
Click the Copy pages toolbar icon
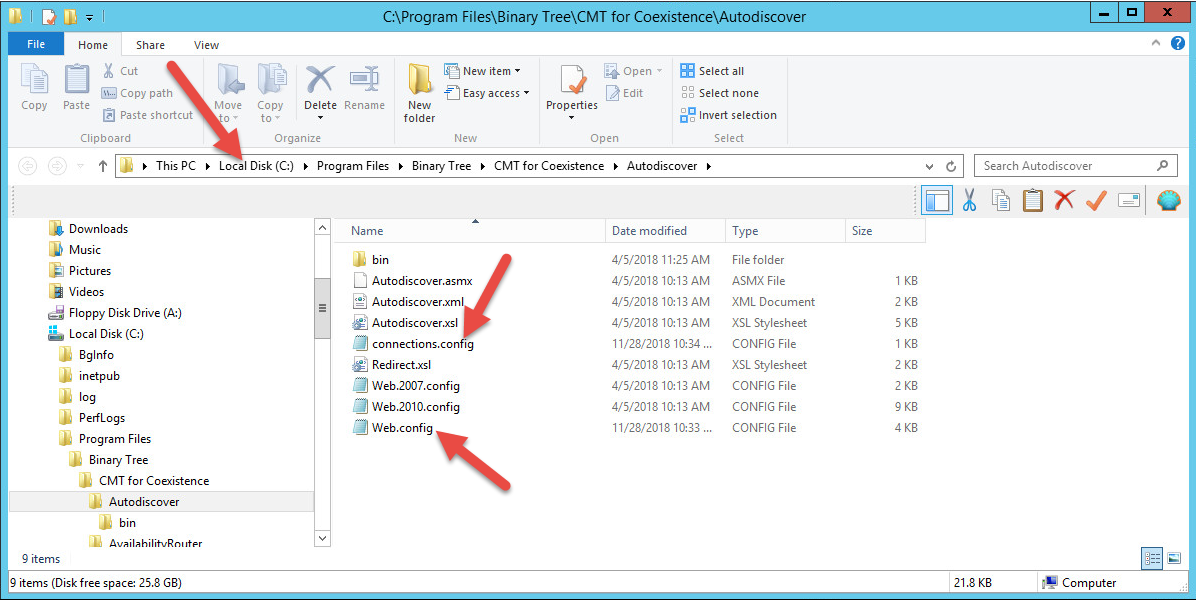[1001, 201]
